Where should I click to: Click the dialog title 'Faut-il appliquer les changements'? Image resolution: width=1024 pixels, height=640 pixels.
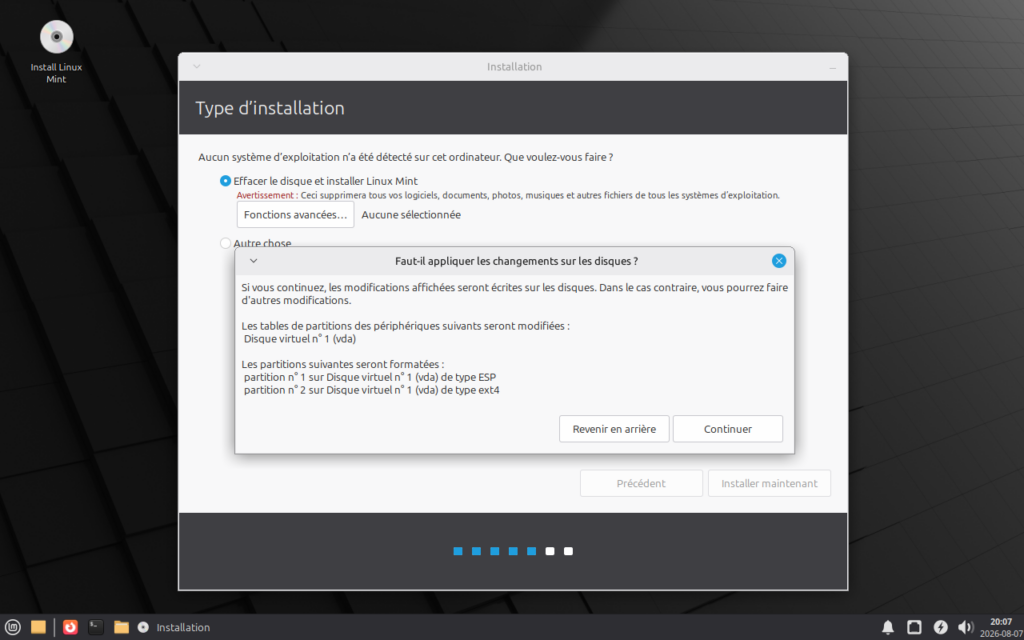click(x=517, y=261)
